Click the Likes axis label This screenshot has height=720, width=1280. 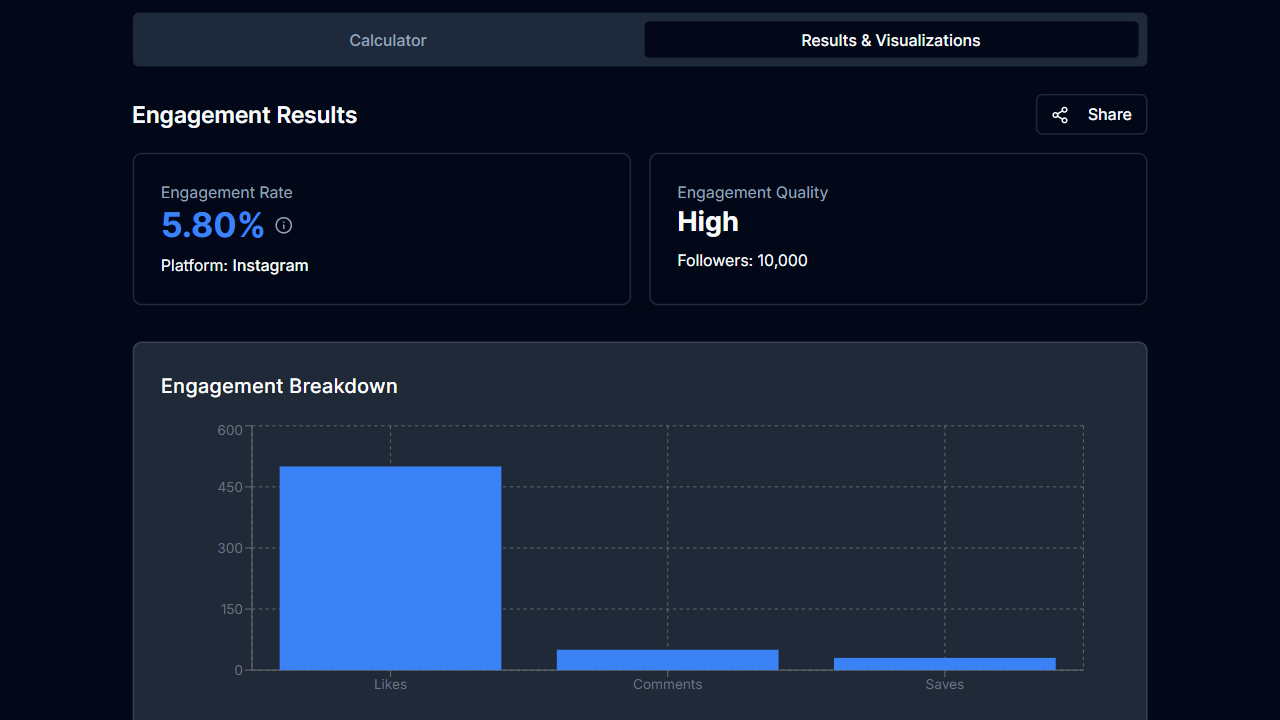point(390,684)
